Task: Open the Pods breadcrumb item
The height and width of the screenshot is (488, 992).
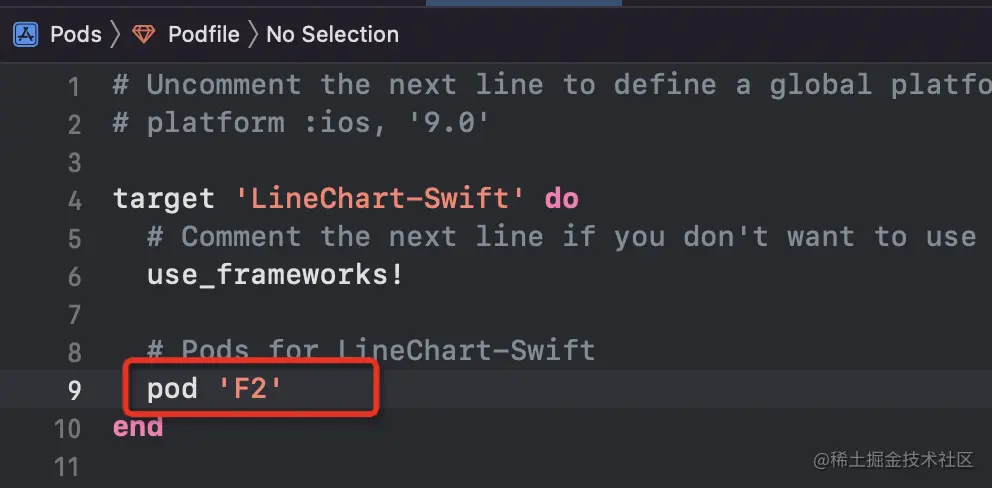Action: tap(76, 35)
